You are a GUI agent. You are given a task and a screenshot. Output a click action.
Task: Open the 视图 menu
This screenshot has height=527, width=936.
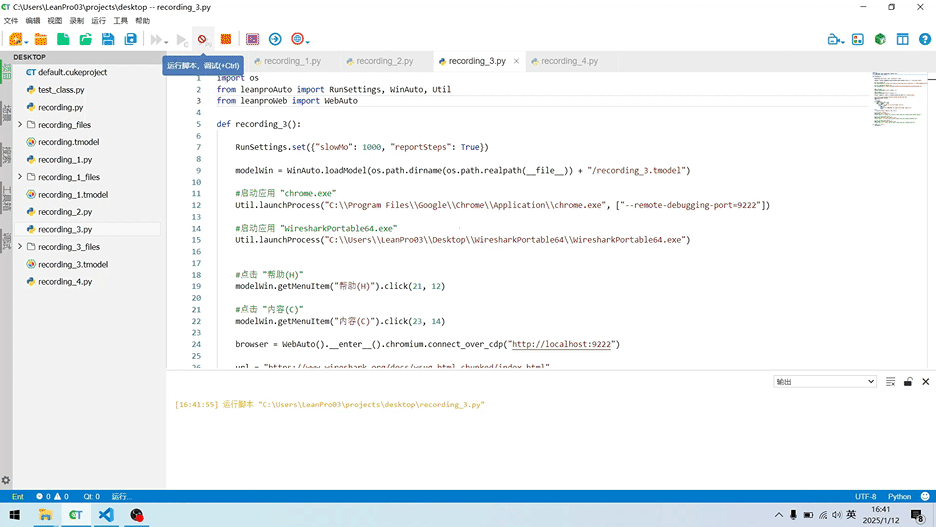coord(55,21)
